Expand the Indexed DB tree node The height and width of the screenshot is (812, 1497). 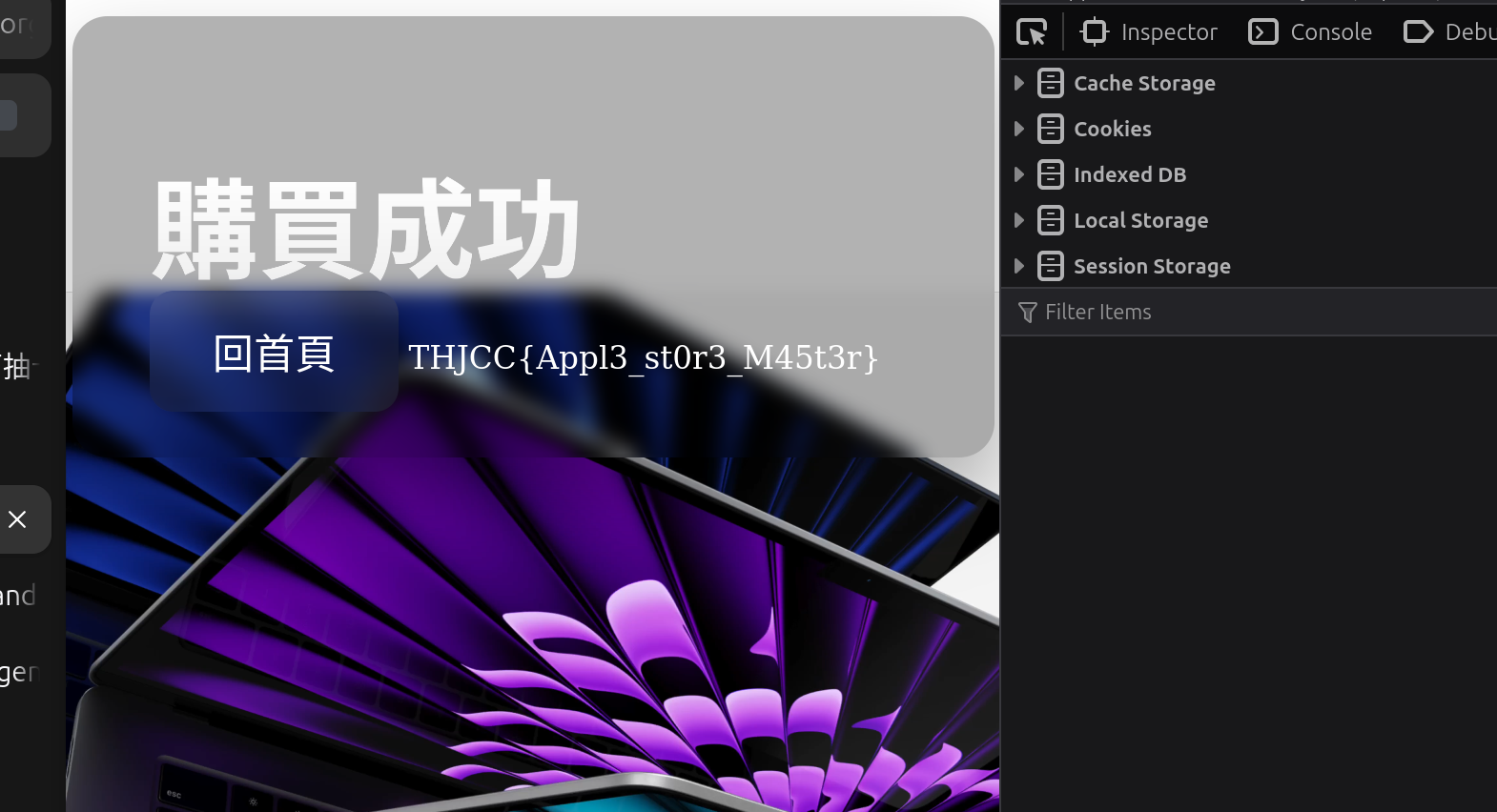coord(1019,174)
